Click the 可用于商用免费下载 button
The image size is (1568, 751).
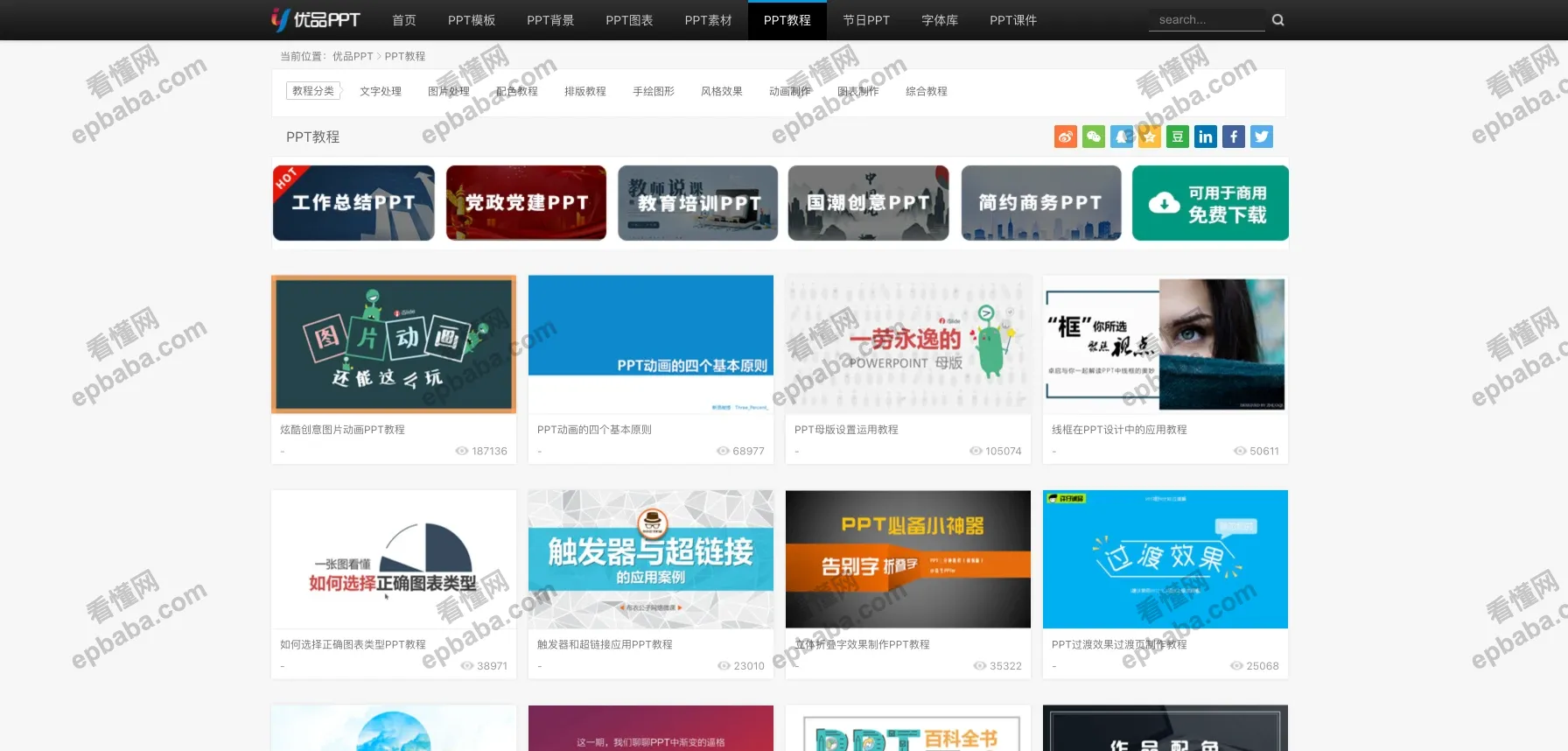1210,203
